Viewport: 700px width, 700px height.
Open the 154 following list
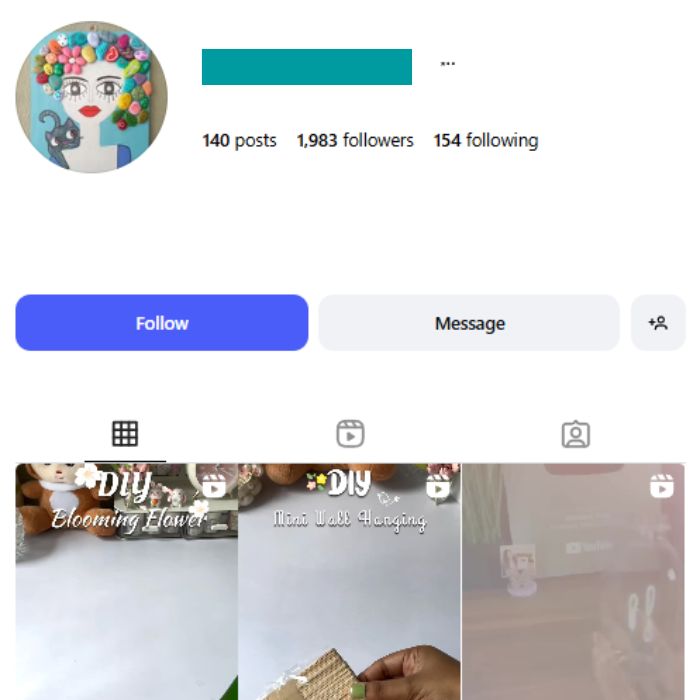pyautogui.click(x=486, y=141)
